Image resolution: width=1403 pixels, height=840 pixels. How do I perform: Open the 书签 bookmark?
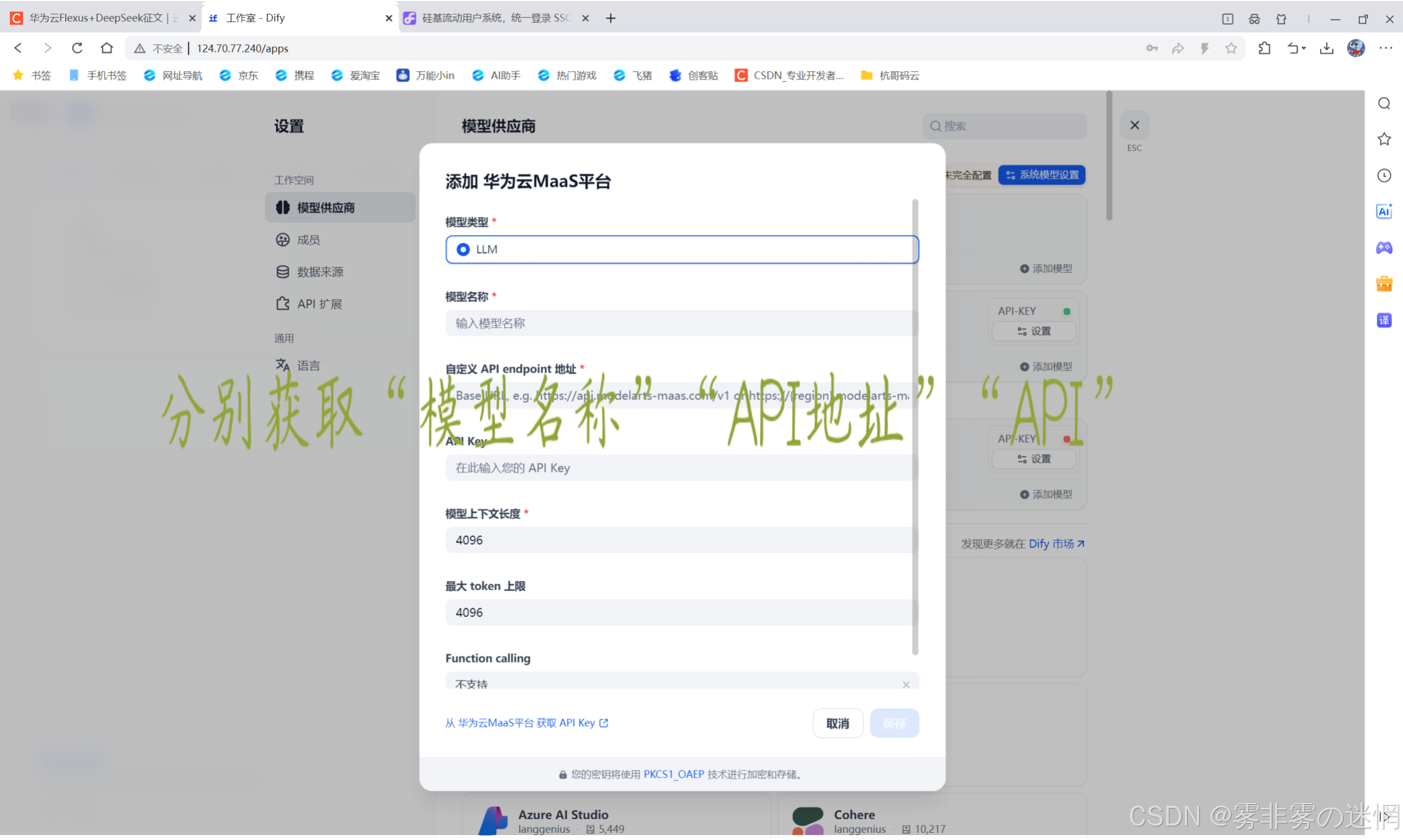(x=32, y=75)
